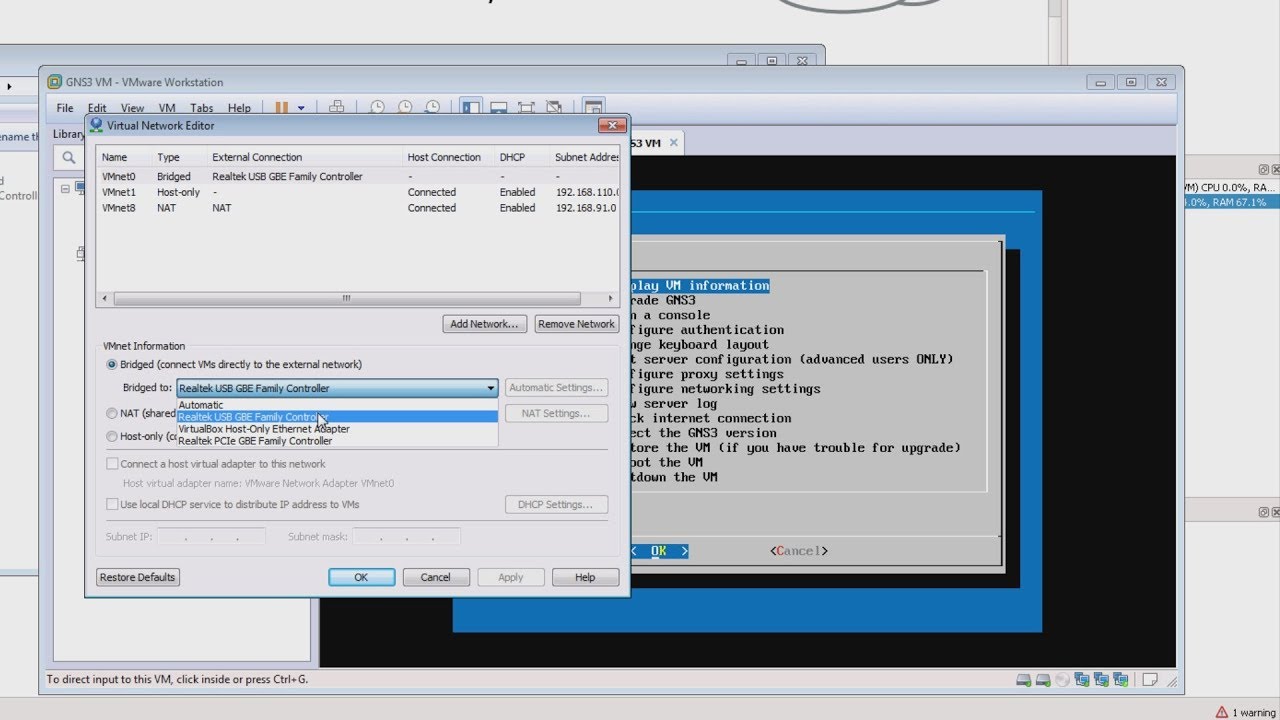Open DHCP Settings
This screenshot has width=1280, height=720.
pos(557,505)
